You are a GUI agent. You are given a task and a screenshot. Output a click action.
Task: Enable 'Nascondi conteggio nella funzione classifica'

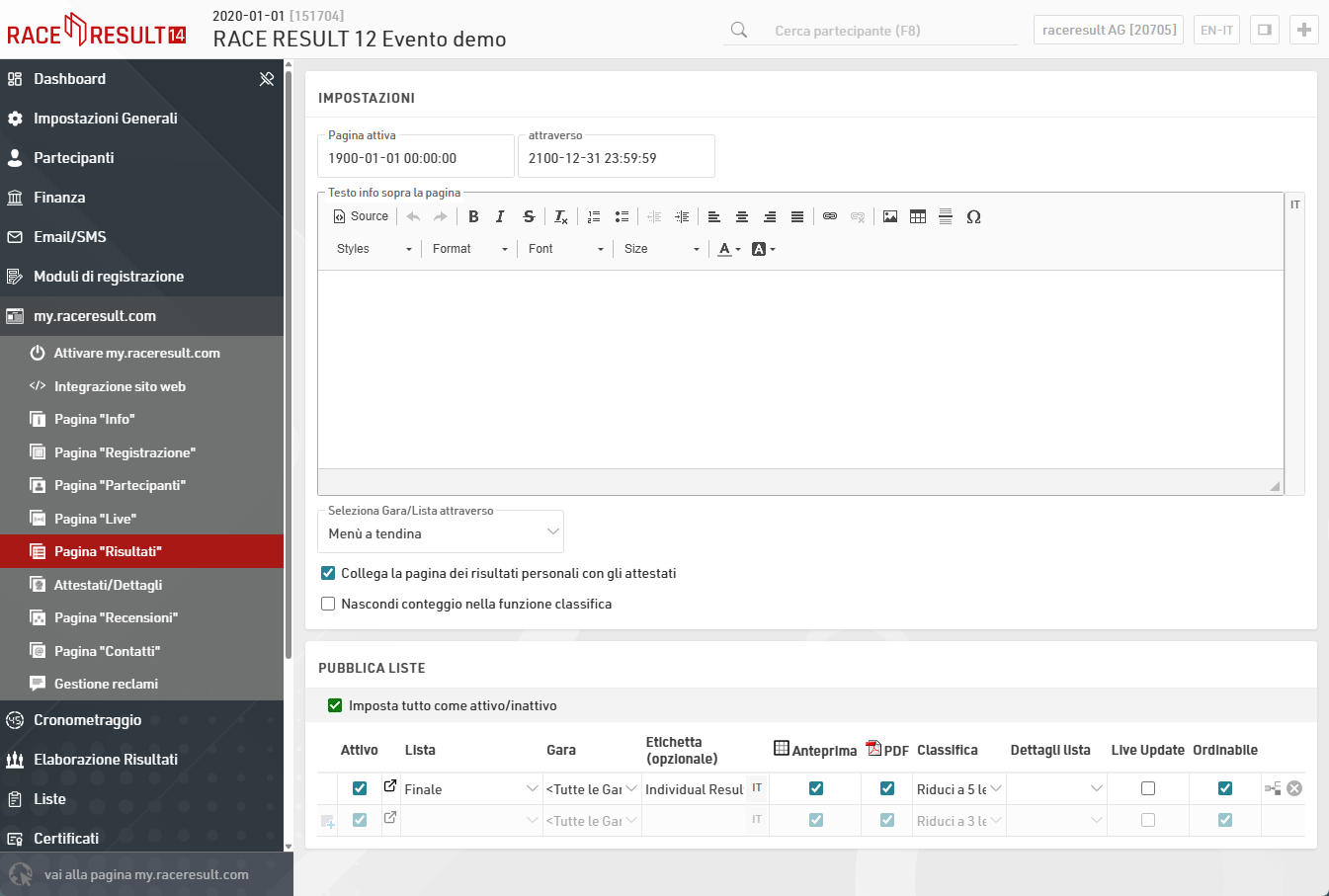328,604
